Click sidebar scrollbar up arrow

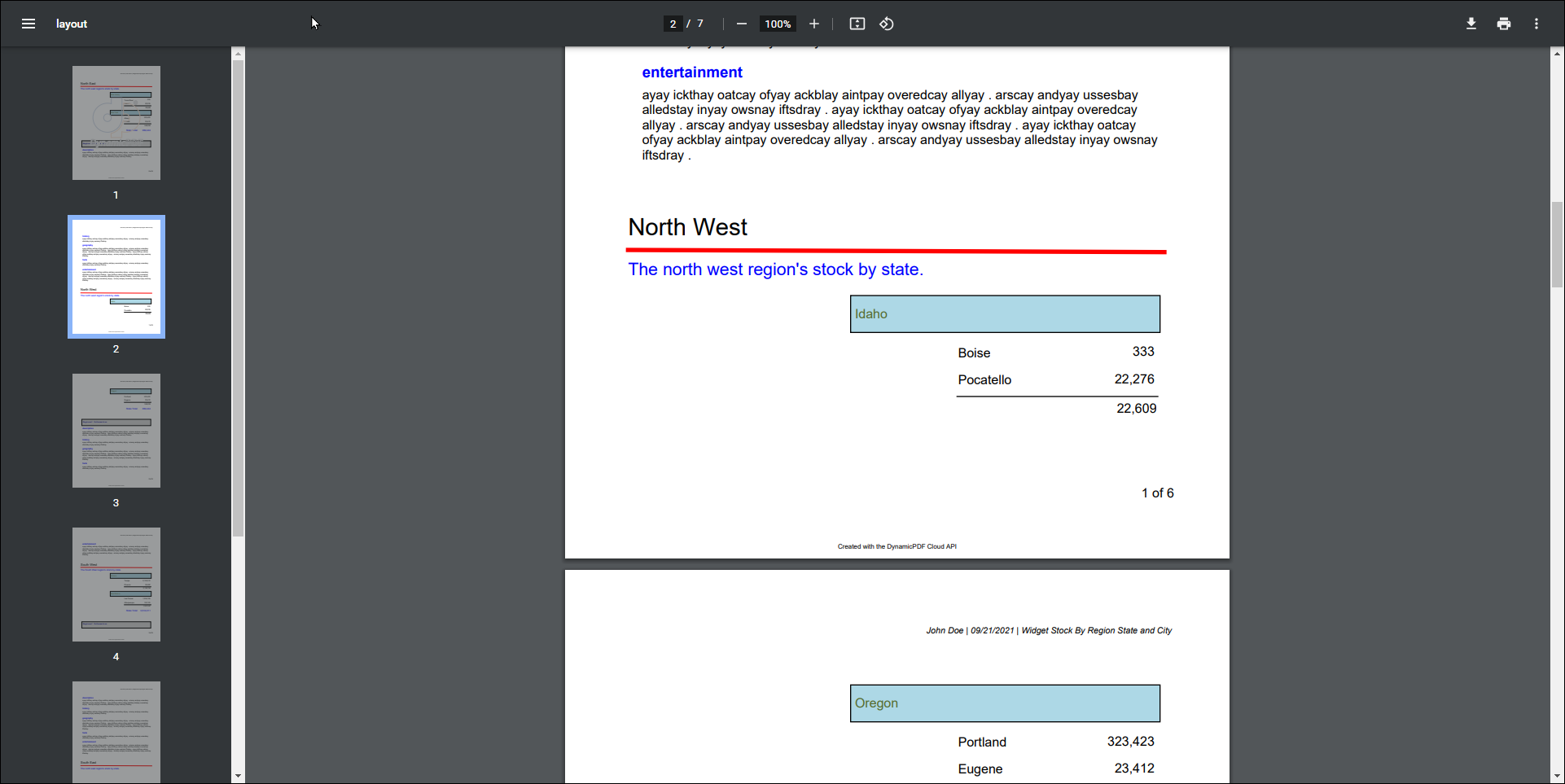pyautogui.click(x=238, y=54)
